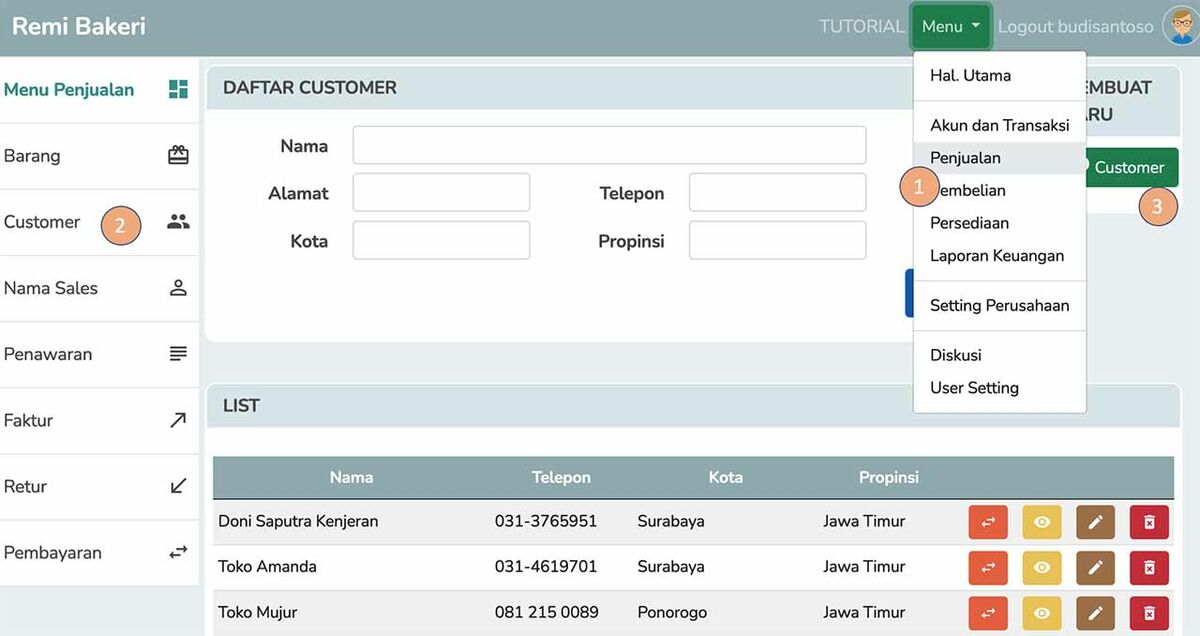This screenshot has width=1200, height=636.
Task: Edit Toko Amanda with pencil icon
Action: point(1095,567)
